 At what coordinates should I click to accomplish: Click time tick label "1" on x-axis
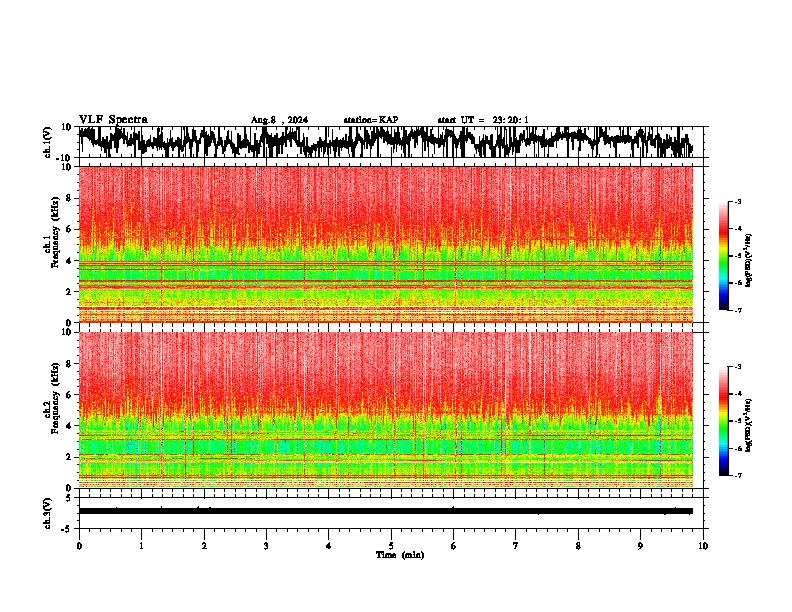[141, 546]
